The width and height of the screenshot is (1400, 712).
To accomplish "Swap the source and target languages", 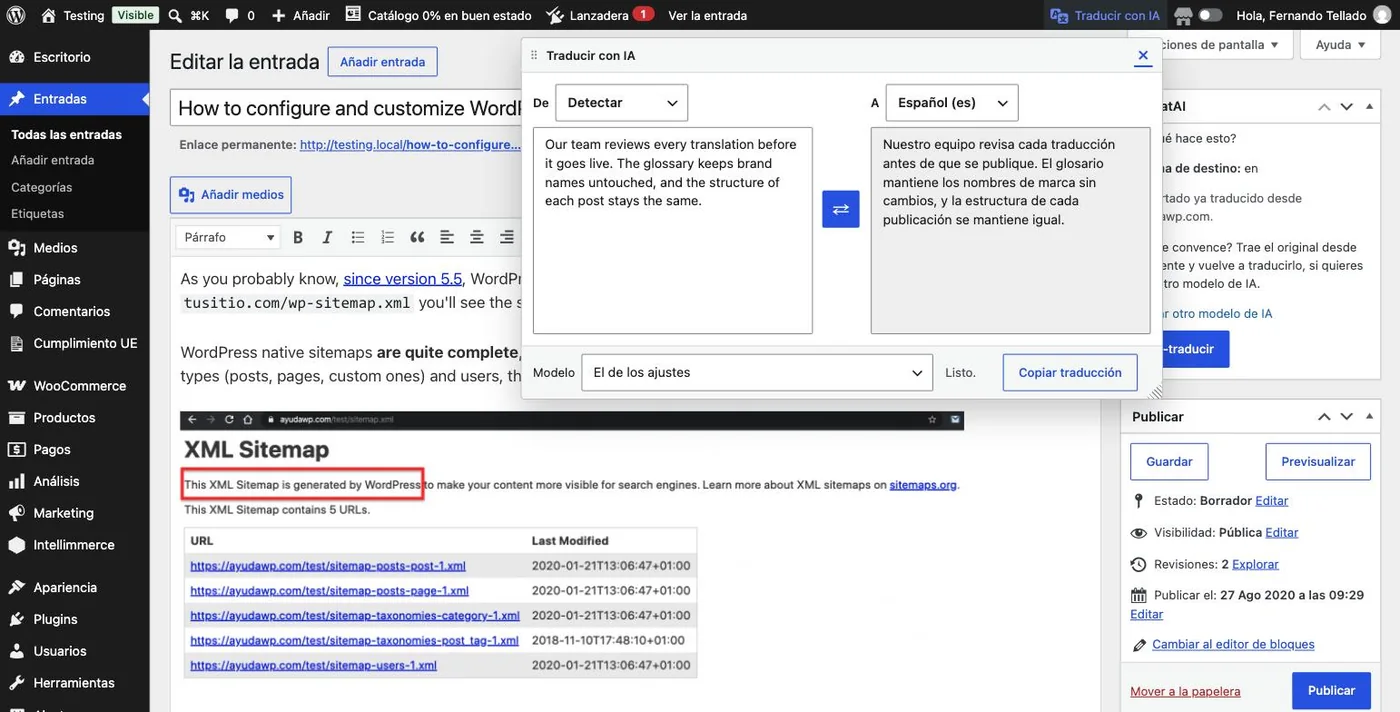I will pos(841,209).
